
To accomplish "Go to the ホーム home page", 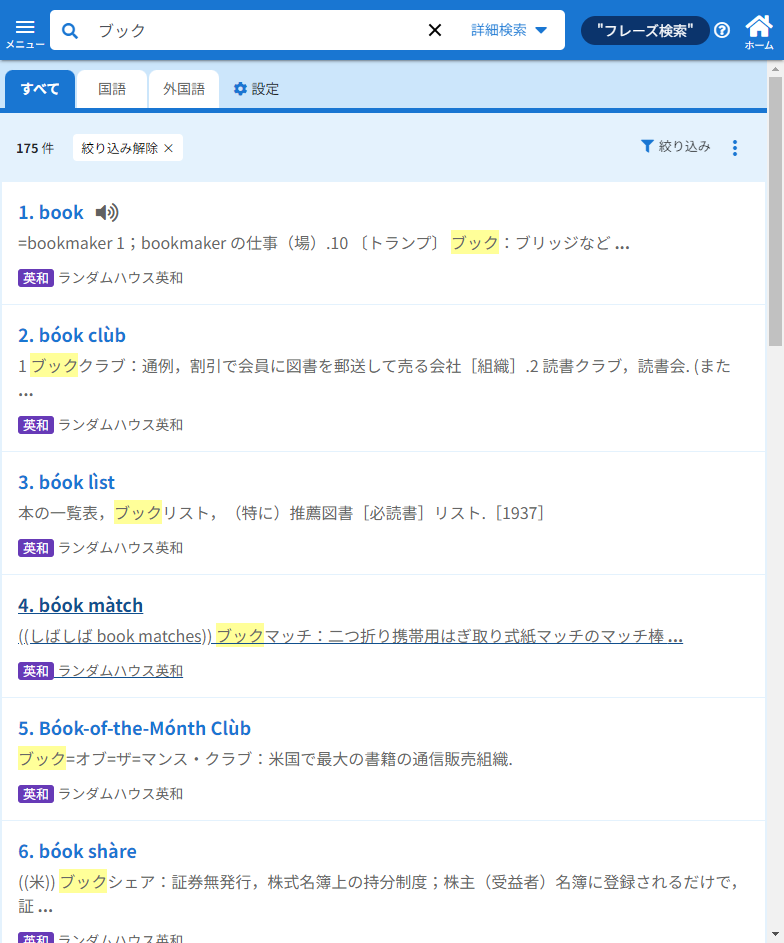I will pos(759,31).
